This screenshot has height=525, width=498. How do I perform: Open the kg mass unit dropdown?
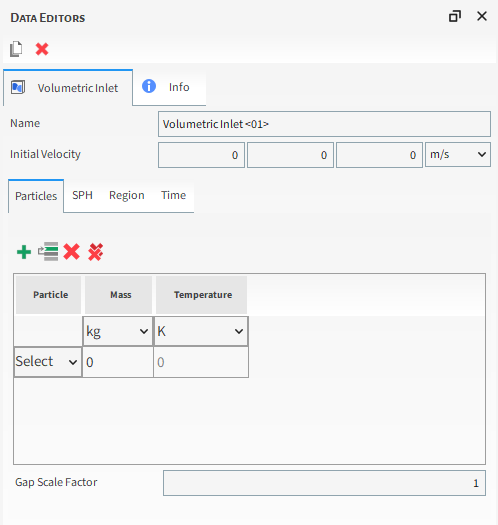pos(118,331)
